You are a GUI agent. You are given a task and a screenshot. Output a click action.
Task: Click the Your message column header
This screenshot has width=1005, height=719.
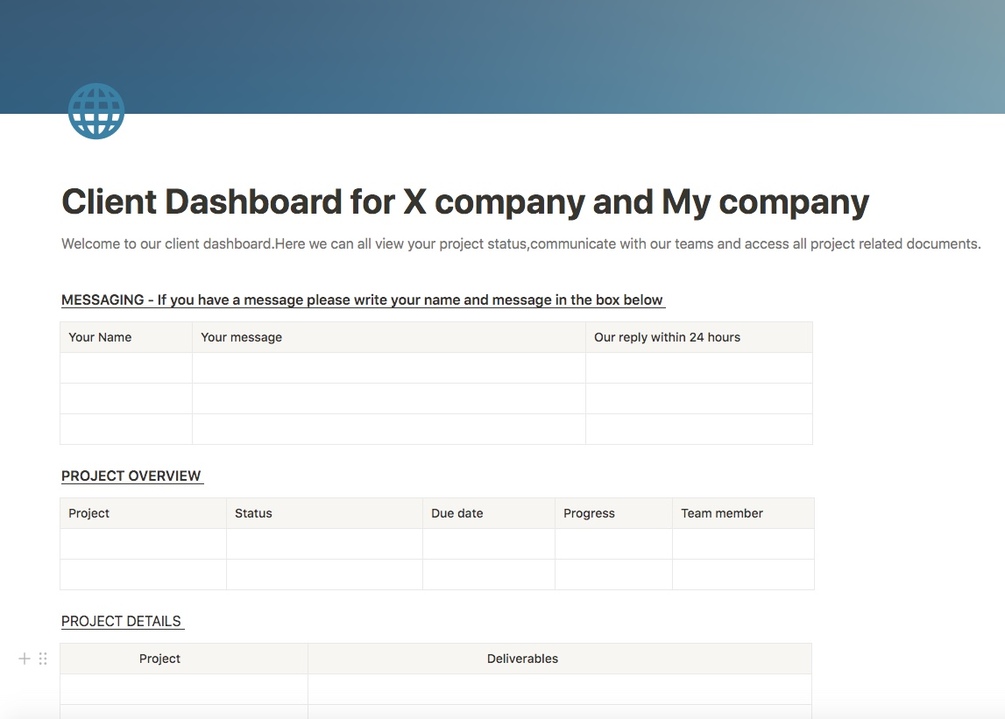tap(241, 338)
